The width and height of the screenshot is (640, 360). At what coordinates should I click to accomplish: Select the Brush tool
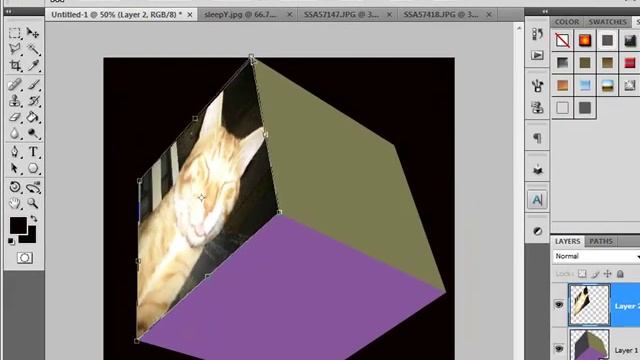click(33, 84)
